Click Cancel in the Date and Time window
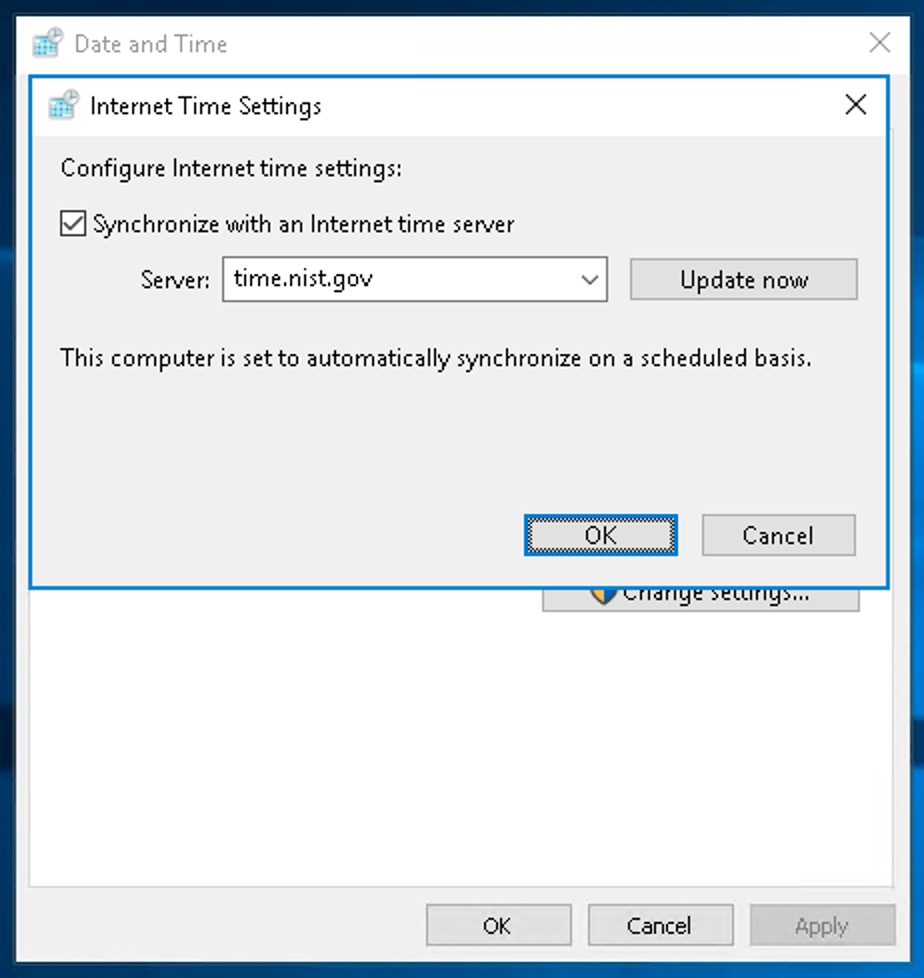Viewport: 924px width, 978px height. pos(660,925)
